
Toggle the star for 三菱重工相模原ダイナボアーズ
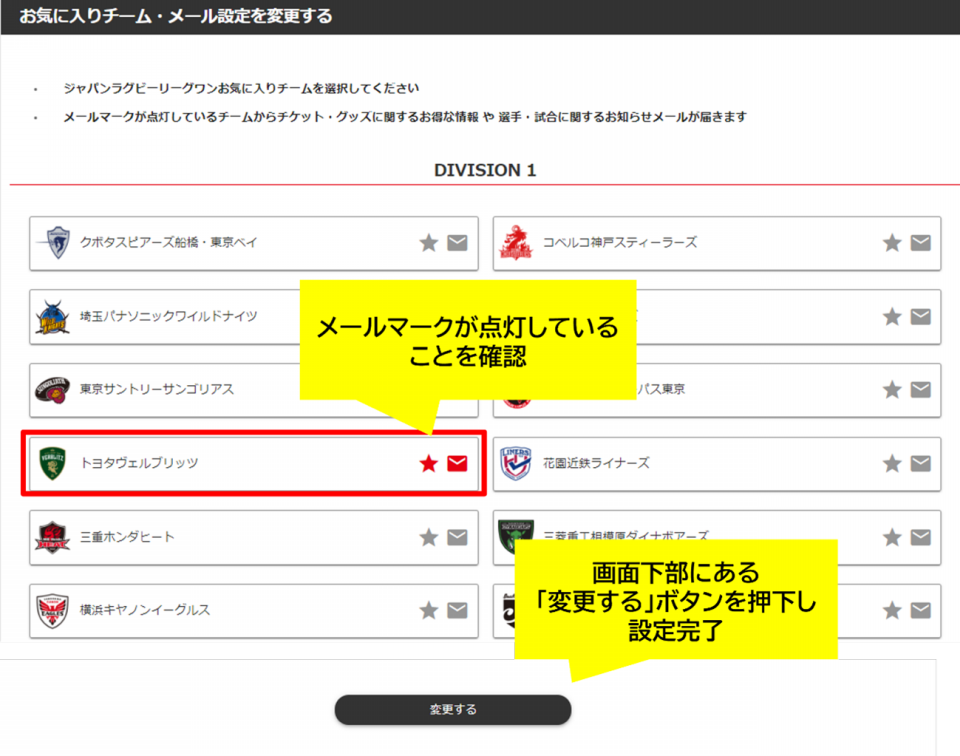pos(892,537)
